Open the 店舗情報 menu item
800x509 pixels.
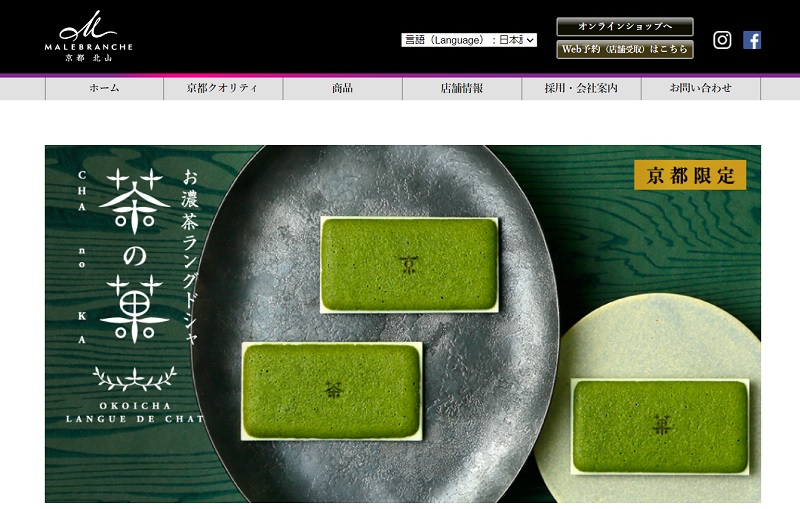(x=462, y=88)
